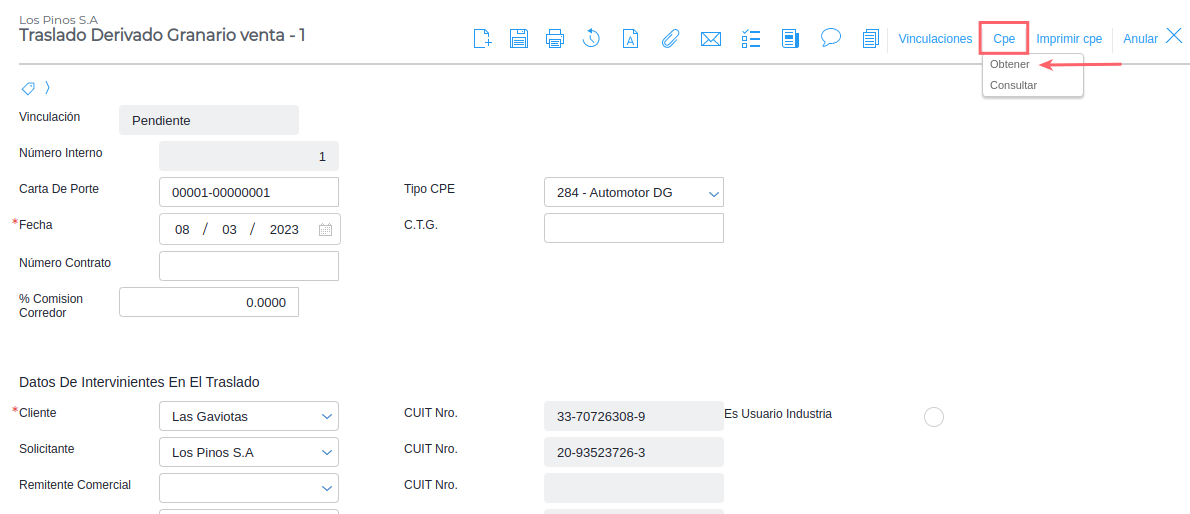Expand the Tipo CPE dropdown

pyautogui.click(x=634, y=193)
